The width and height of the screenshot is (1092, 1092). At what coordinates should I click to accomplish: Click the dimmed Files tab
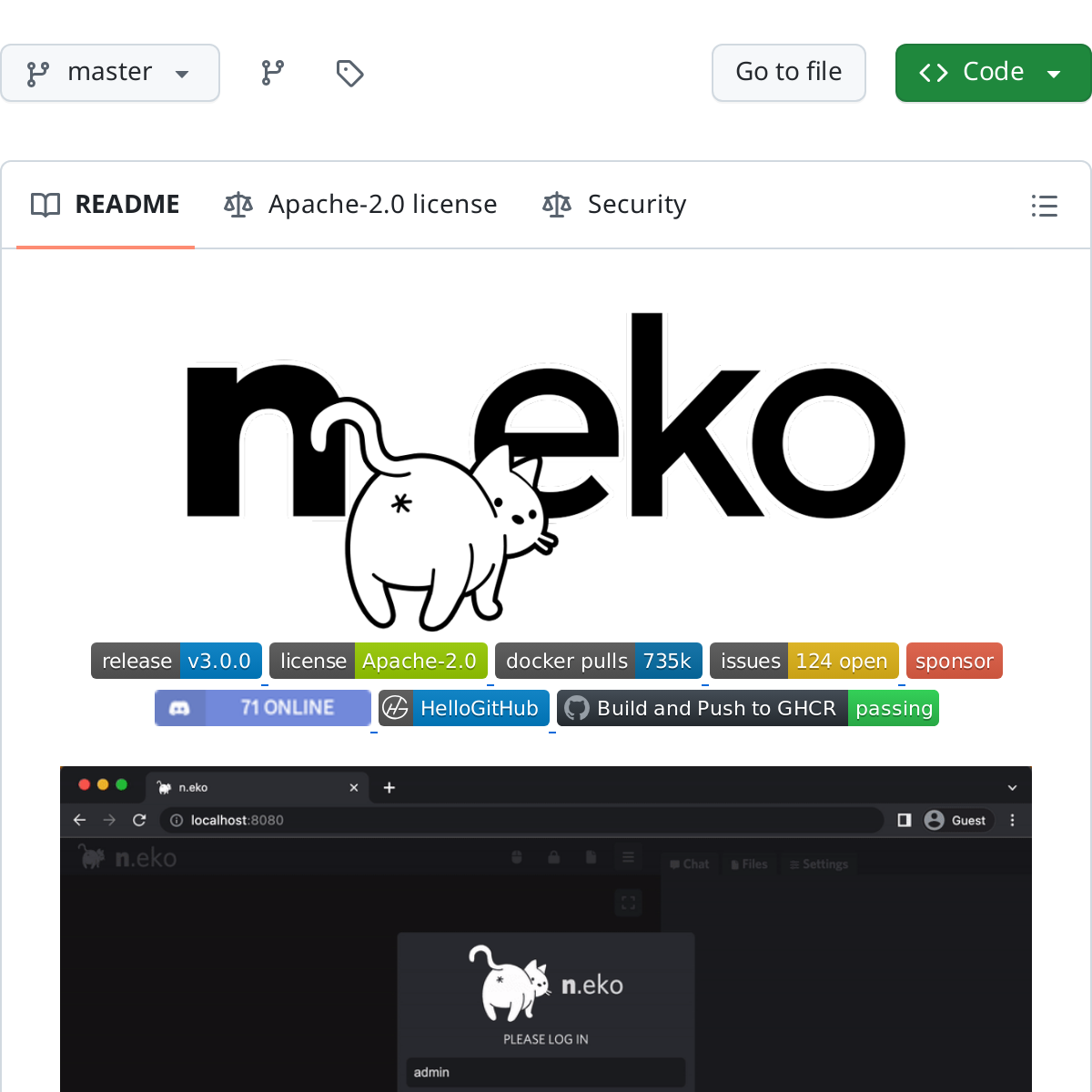click(x=750, y=864)
